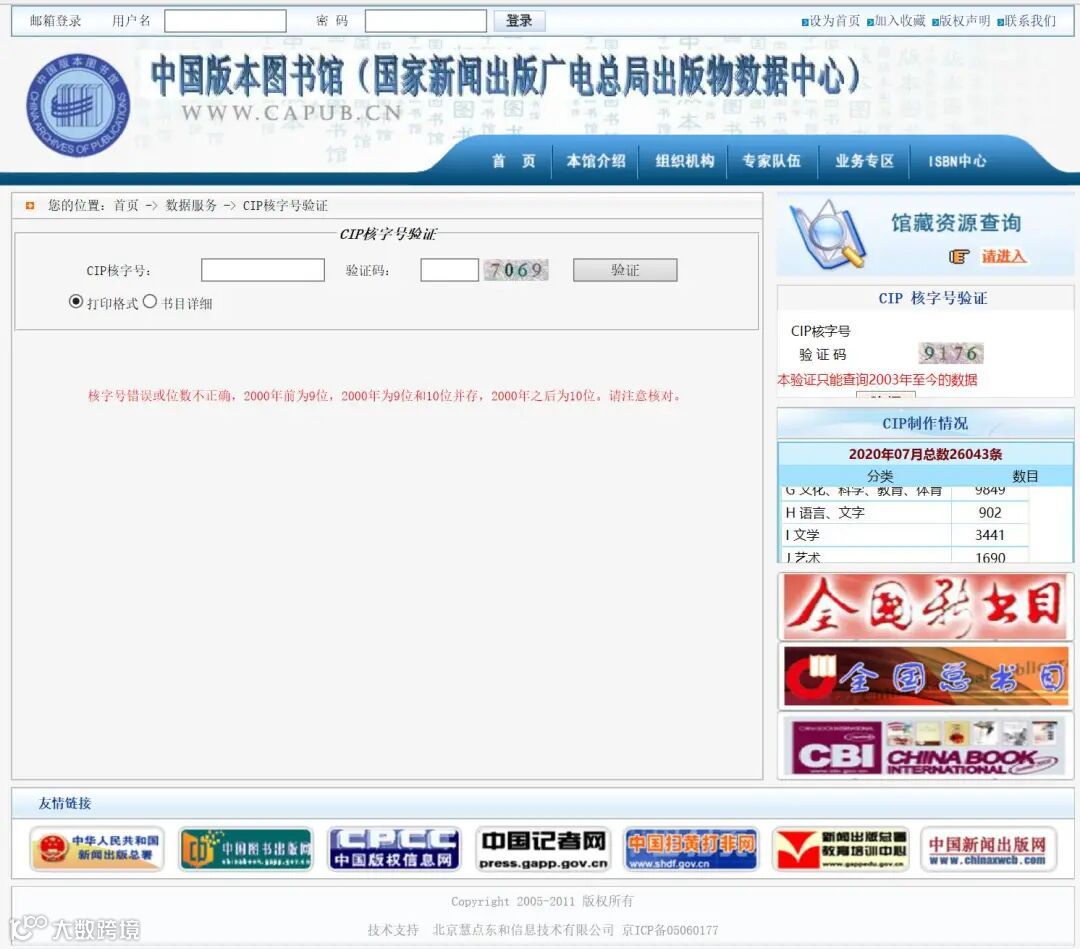Viewport: 1080px width, 949px height.
Task: Open the 中国记者网 link logo
Action: pyautogui.click(x=543, y=849)
